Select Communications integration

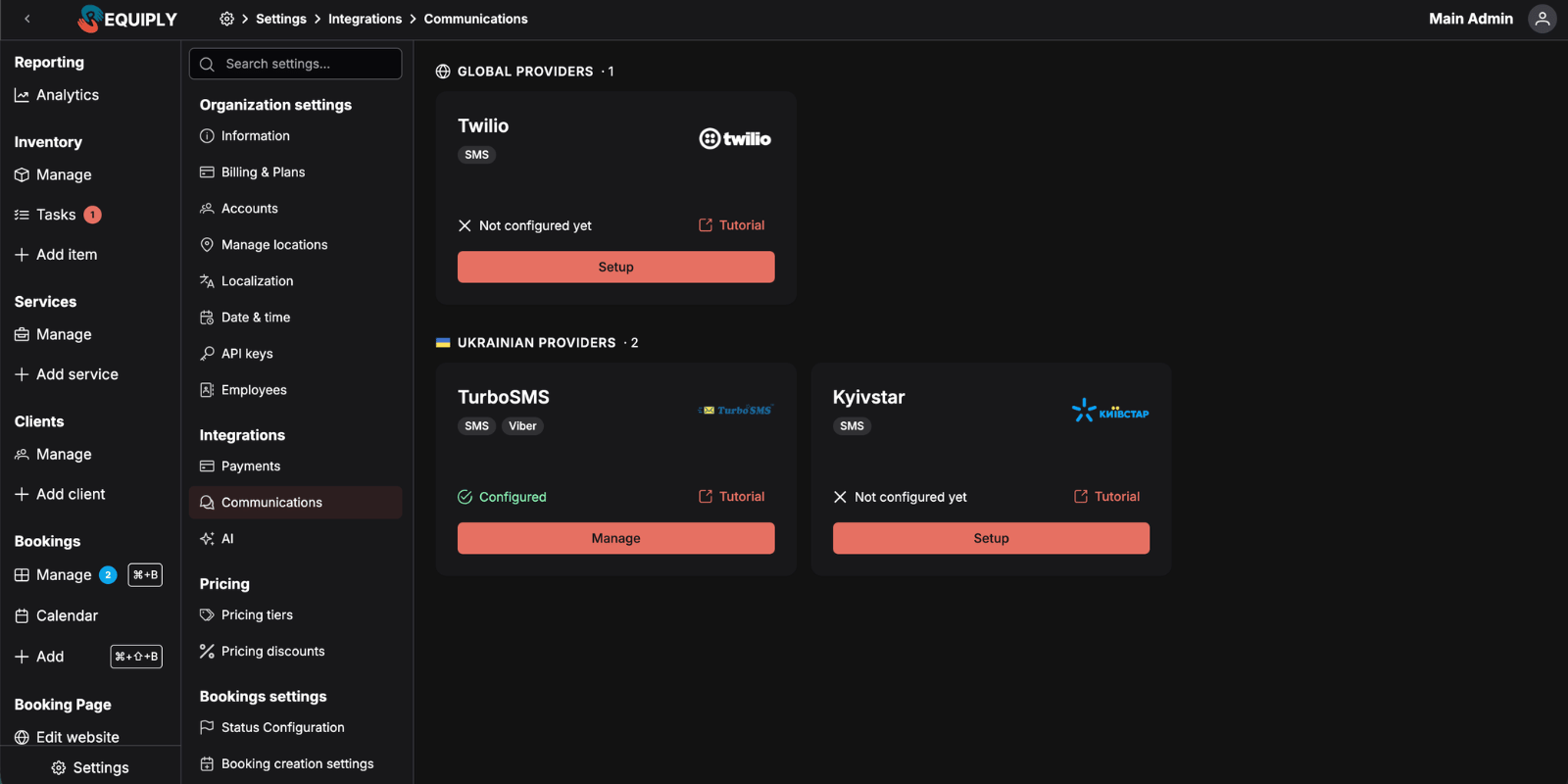(295, 503)
